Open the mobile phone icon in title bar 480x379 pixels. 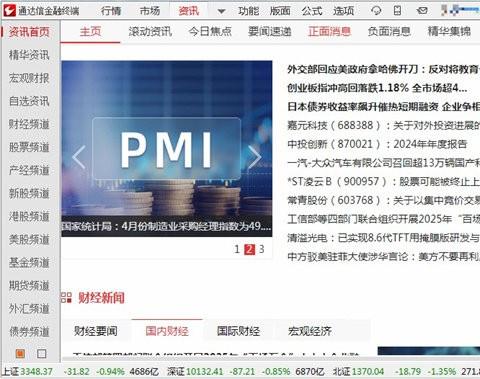[397, 11]
